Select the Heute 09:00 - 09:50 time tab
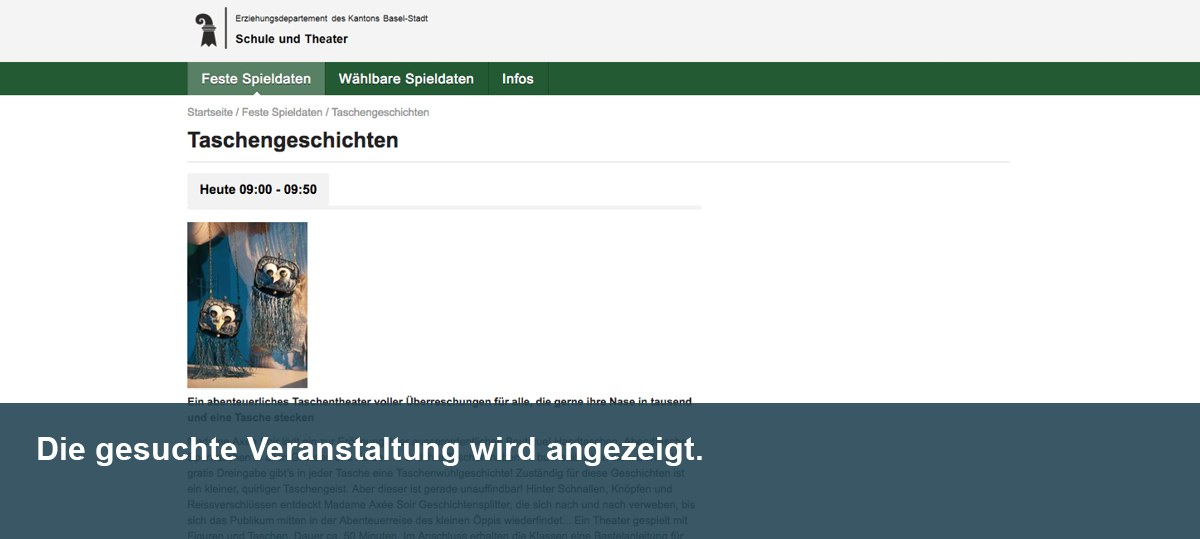Viewport: 1200px width, 539px height. pos(258,189)
